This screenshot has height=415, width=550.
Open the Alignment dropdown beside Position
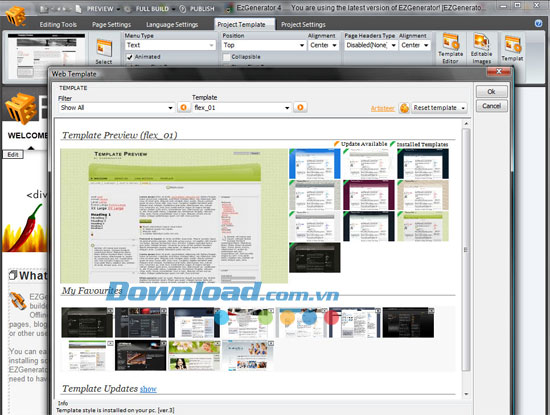click(x=323, y=45)
